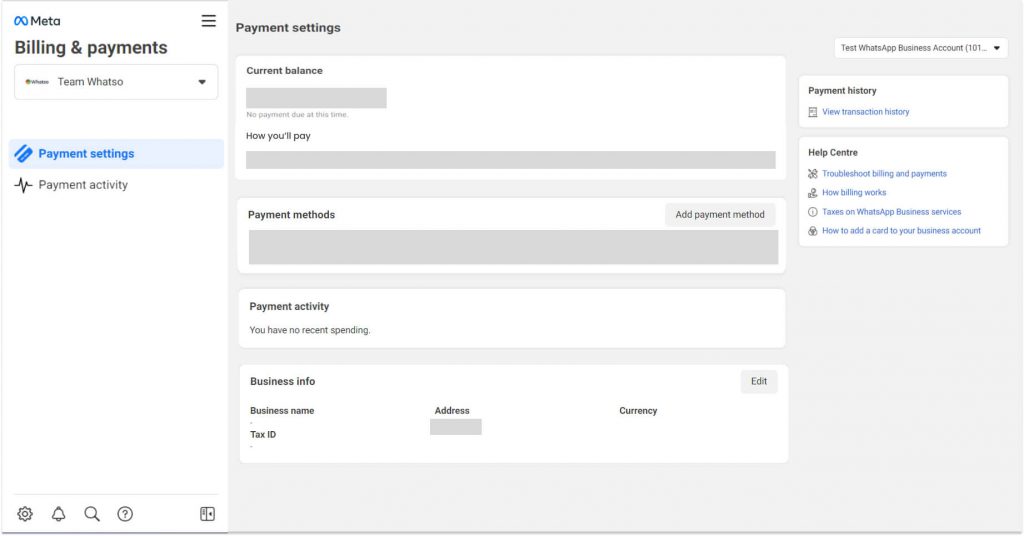Image resolution: width=1024 pixels, height=536 pixels.
Task: Open Troubleshoot billing and payments link
Action: pyautogui.click(x=884, y=174)
